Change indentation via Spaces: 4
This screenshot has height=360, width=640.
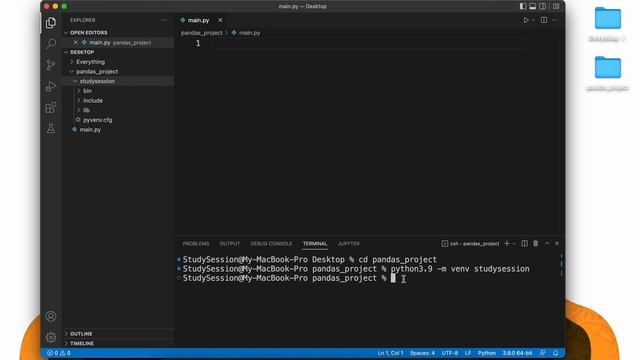pyautogui.click(x=422, y=353)
